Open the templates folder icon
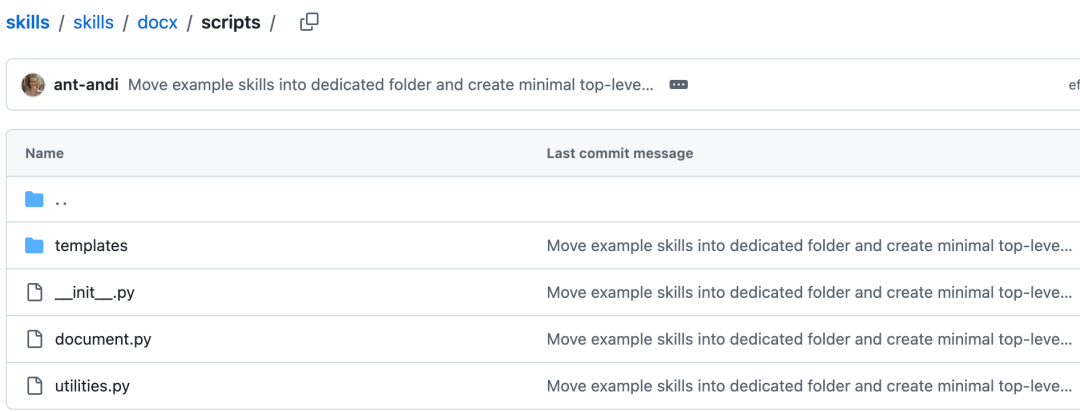 point(34,245)
